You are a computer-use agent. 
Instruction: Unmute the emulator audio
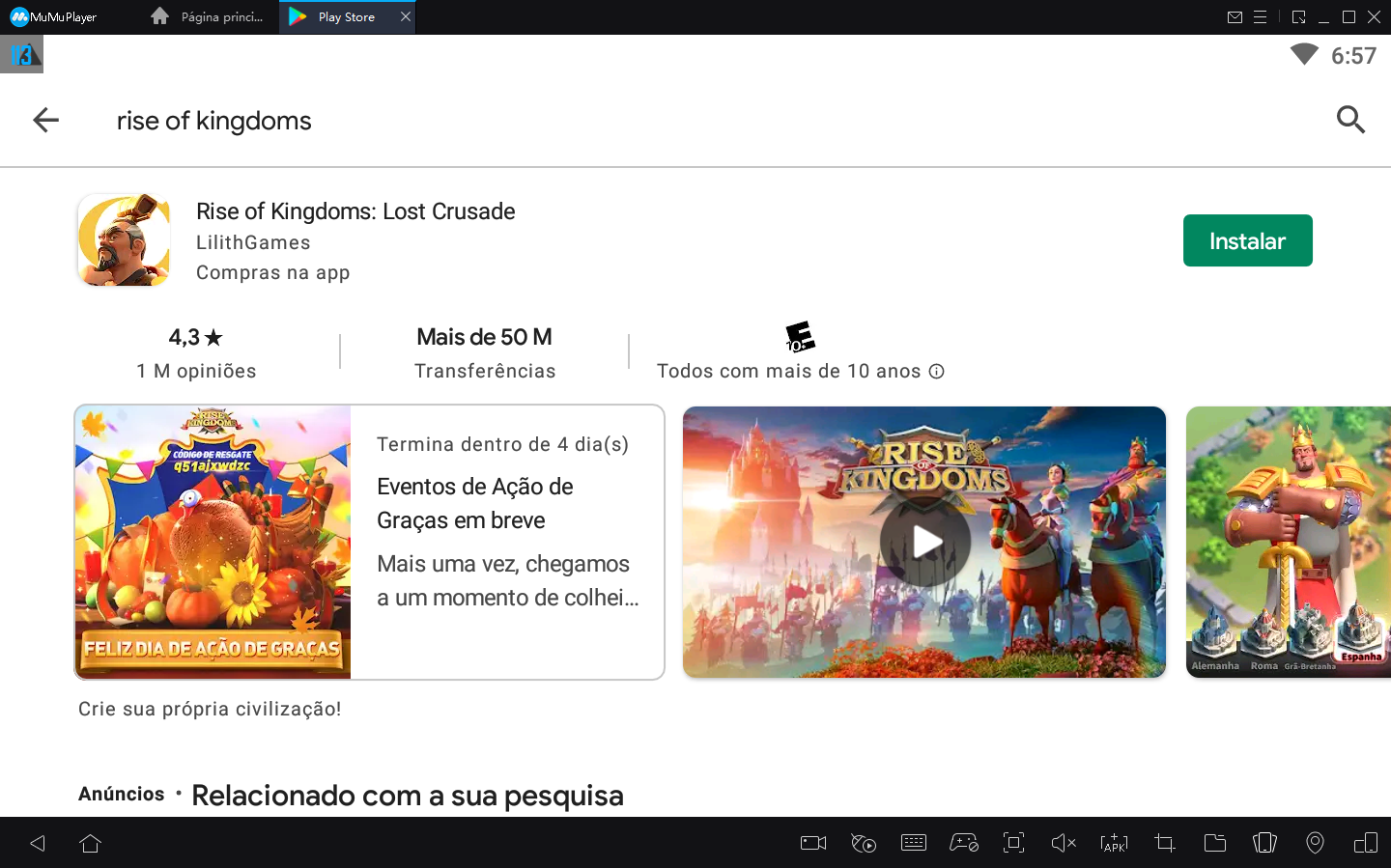pos(1064,842)
